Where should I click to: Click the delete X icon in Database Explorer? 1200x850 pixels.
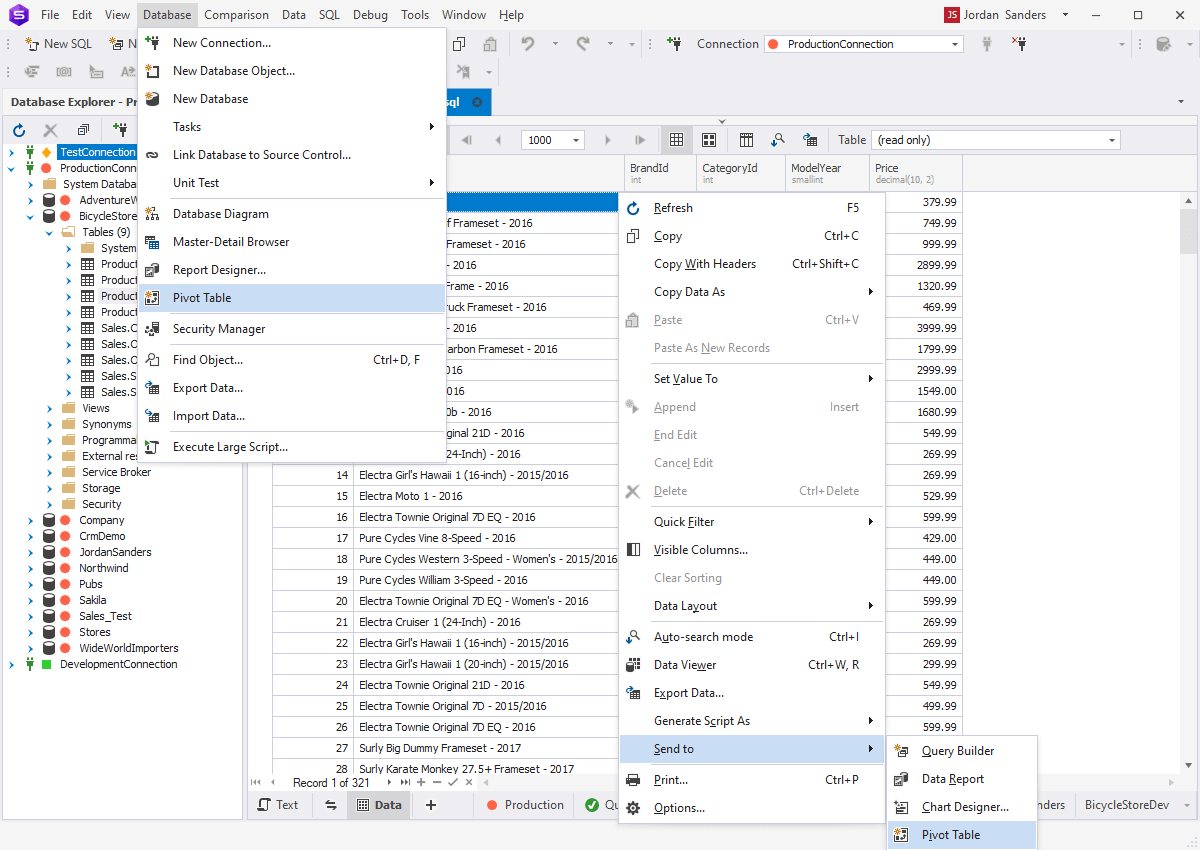50,130
